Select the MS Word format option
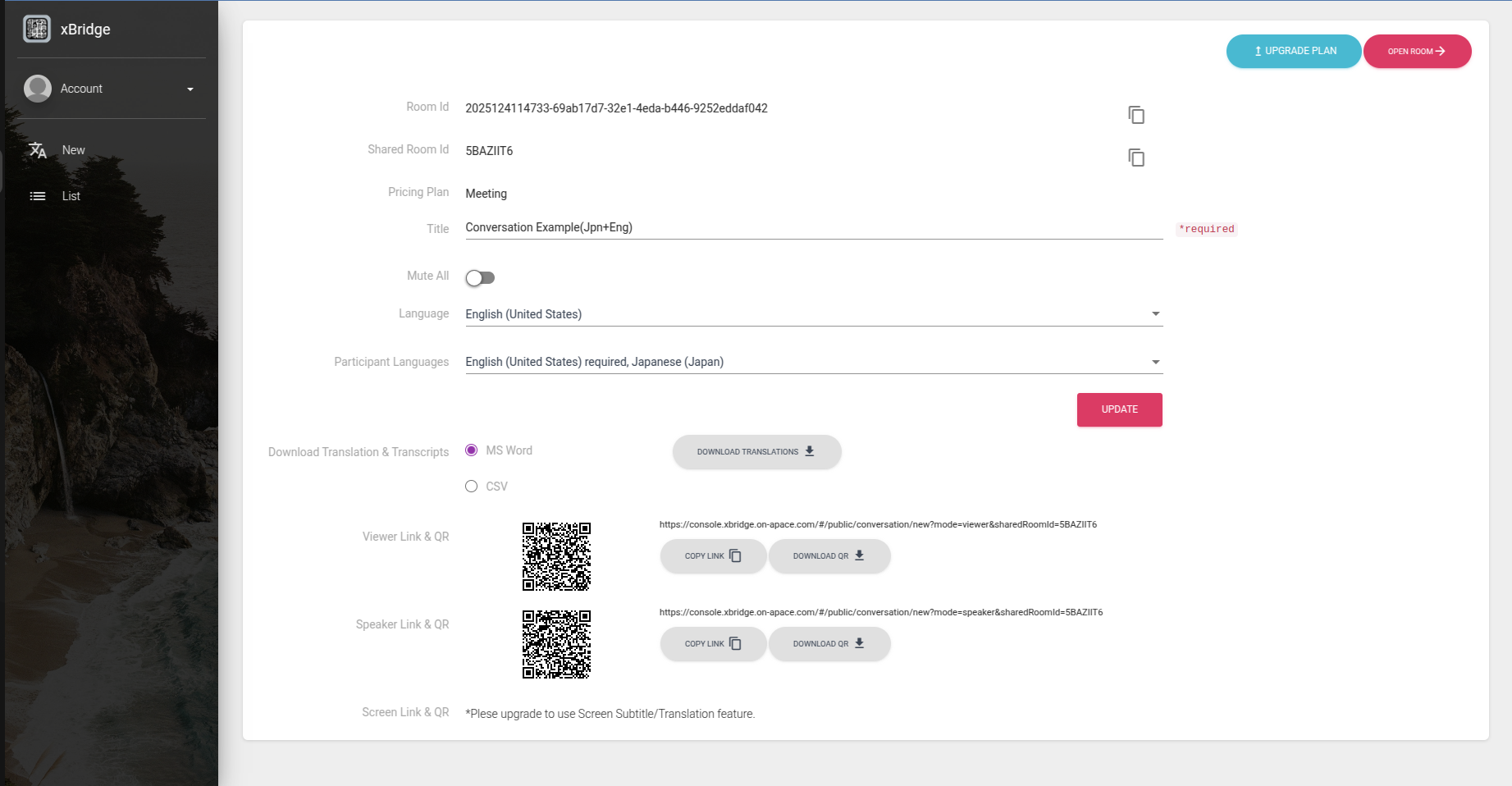This screenshot has width=1512, height=786. (x=472, y=450)
